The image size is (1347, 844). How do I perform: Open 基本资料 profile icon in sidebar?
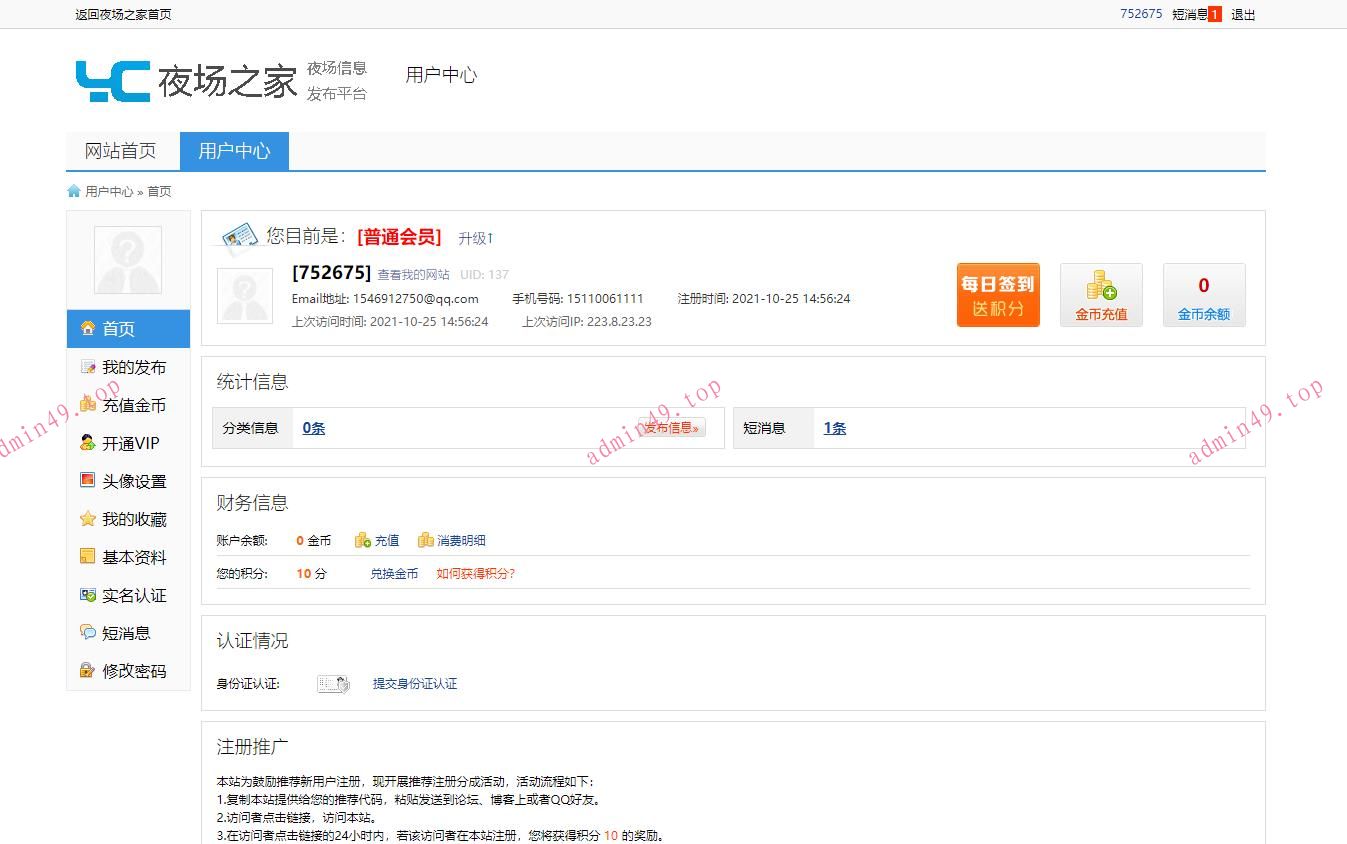tap(88, 557)
